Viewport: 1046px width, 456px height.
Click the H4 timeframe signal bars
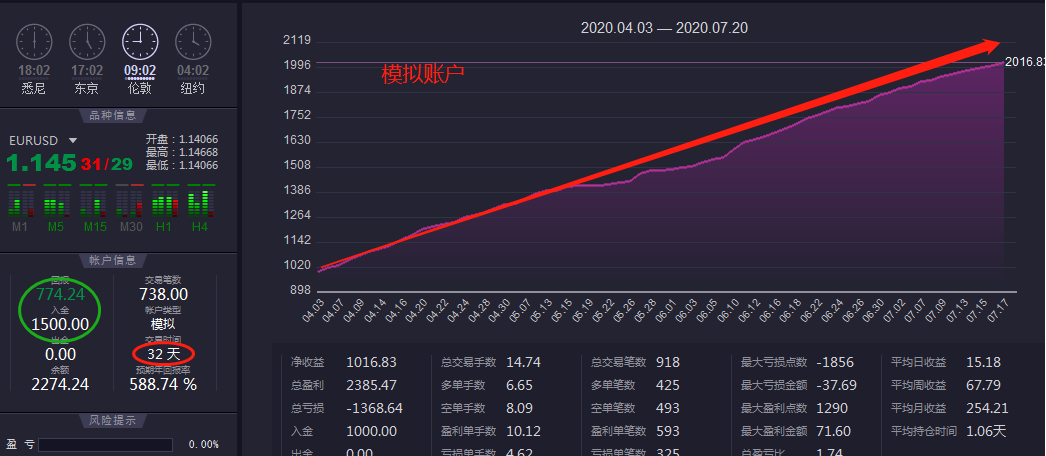point(201,203)
